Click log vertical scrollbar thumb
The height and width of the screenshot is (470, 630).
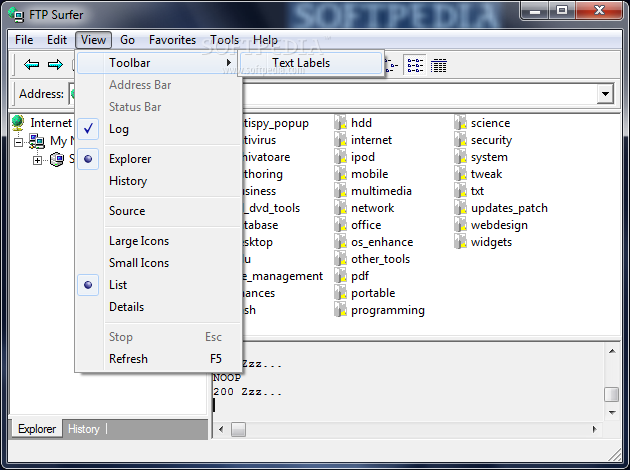tap(612, 394)
